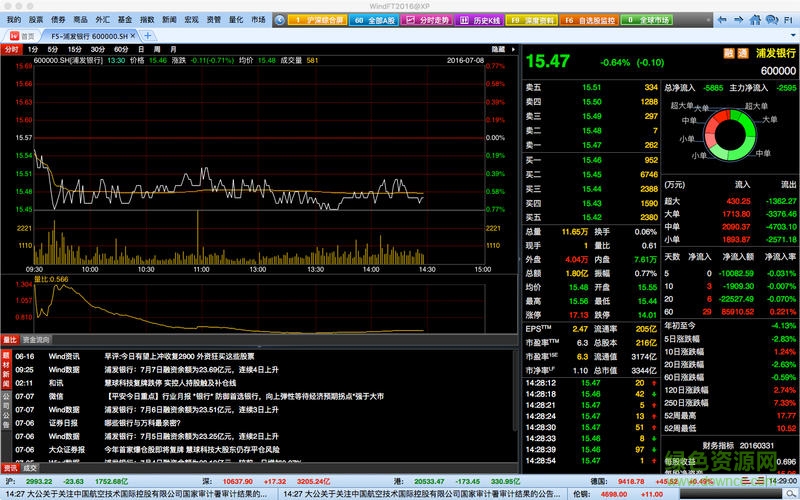Select the 日 daily chart period

(141, 49)
